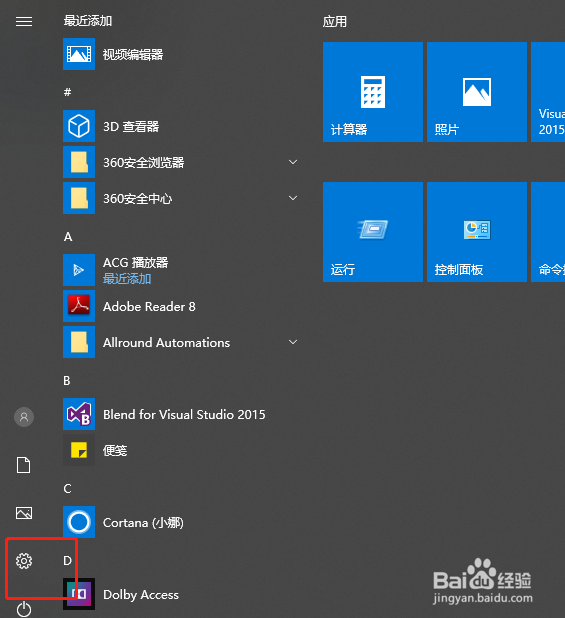Click the 360安全浏览器 label
565x618 pixels.
(144, 162)
